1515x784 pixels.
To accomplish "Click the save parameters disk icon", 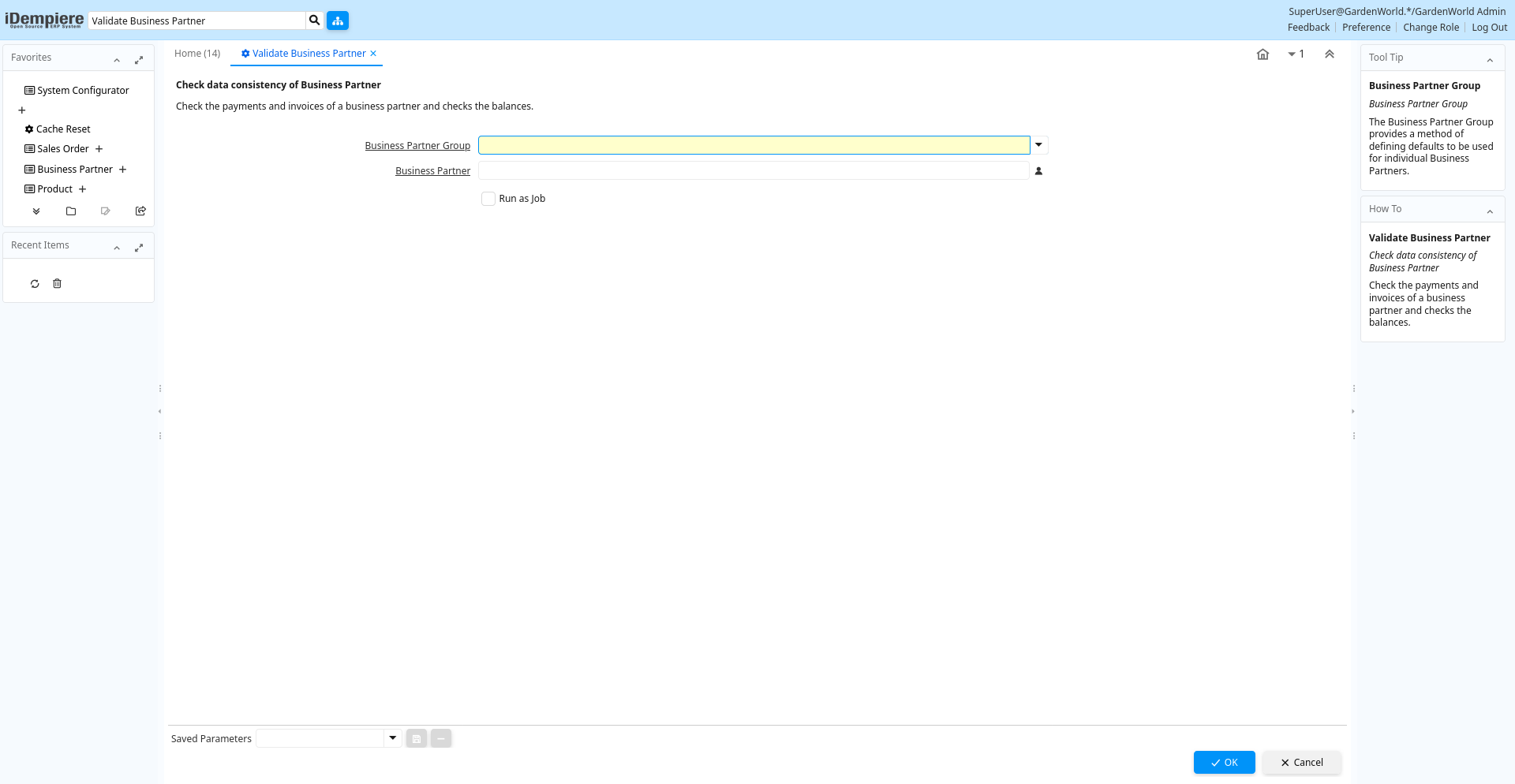I will coord(417,739).
